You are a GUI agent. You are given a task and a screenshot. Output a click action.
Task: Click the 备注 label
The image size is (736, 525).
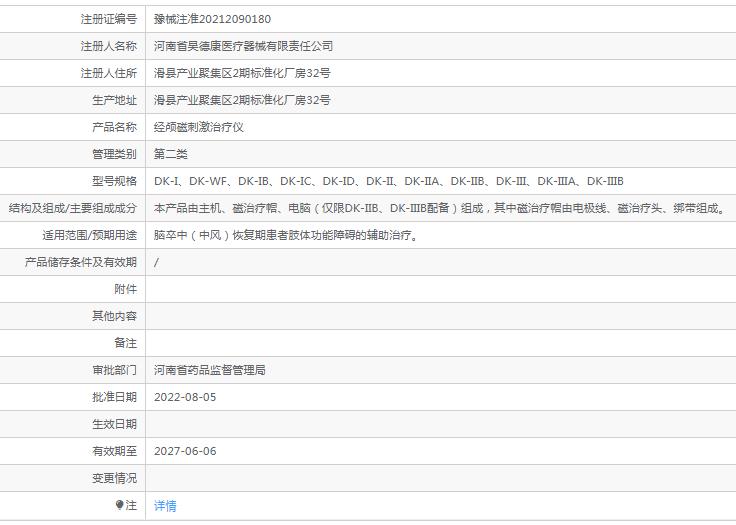point(125,343)
